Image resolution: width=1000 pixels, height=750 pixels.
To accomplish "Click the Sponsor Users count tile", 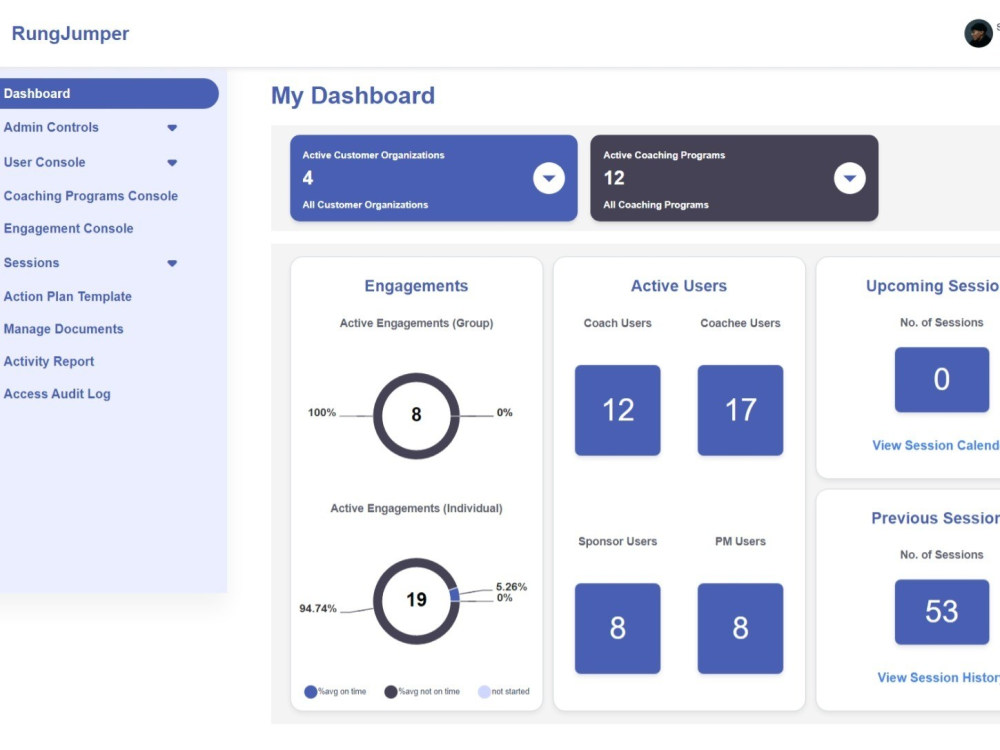I will (x=617, y=628).
